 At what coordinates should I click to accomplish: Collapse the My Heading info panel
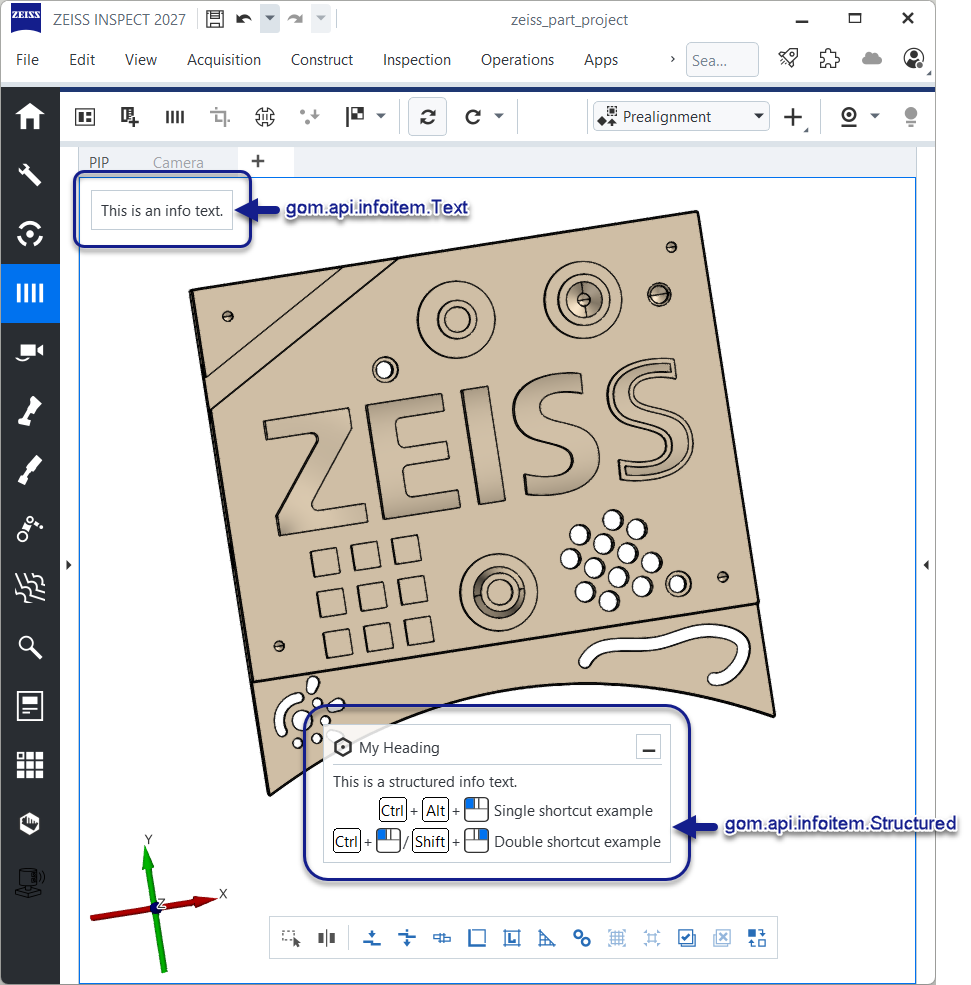(648, 748)
